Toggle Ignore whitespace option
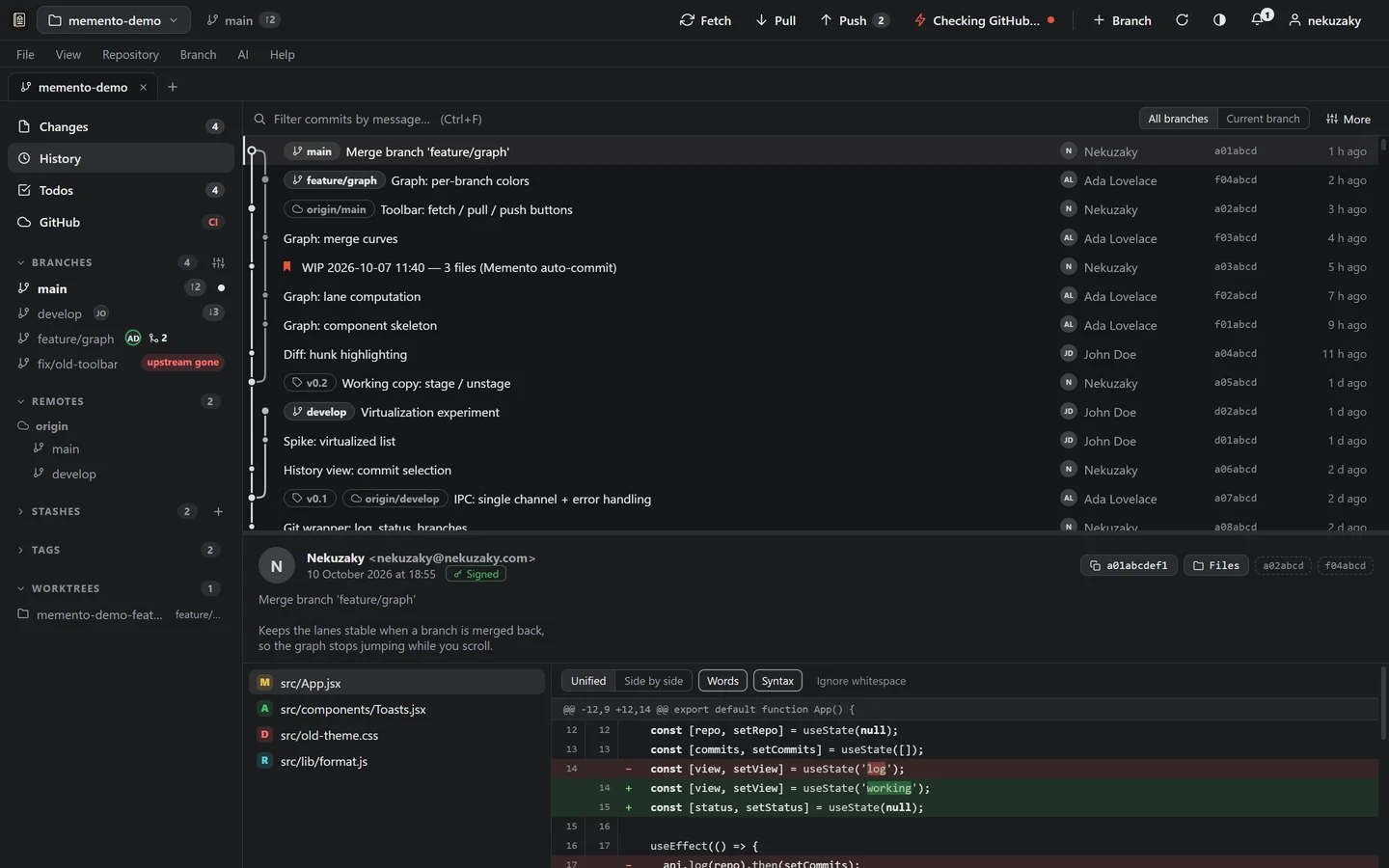This screenshot has height=868, width=1389. [861, 681]
